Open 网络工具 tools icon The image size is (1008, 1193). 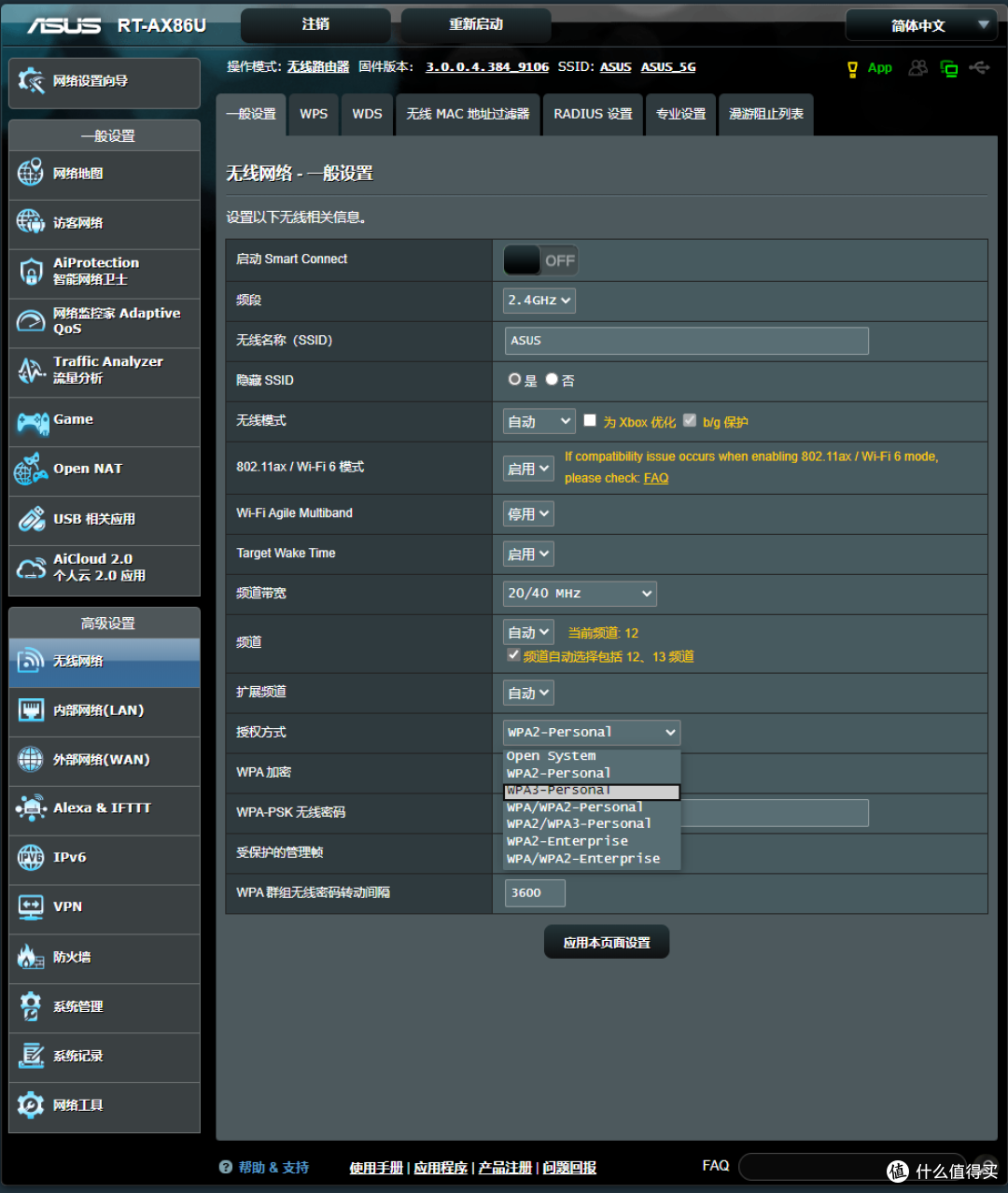pos(31,1105)
